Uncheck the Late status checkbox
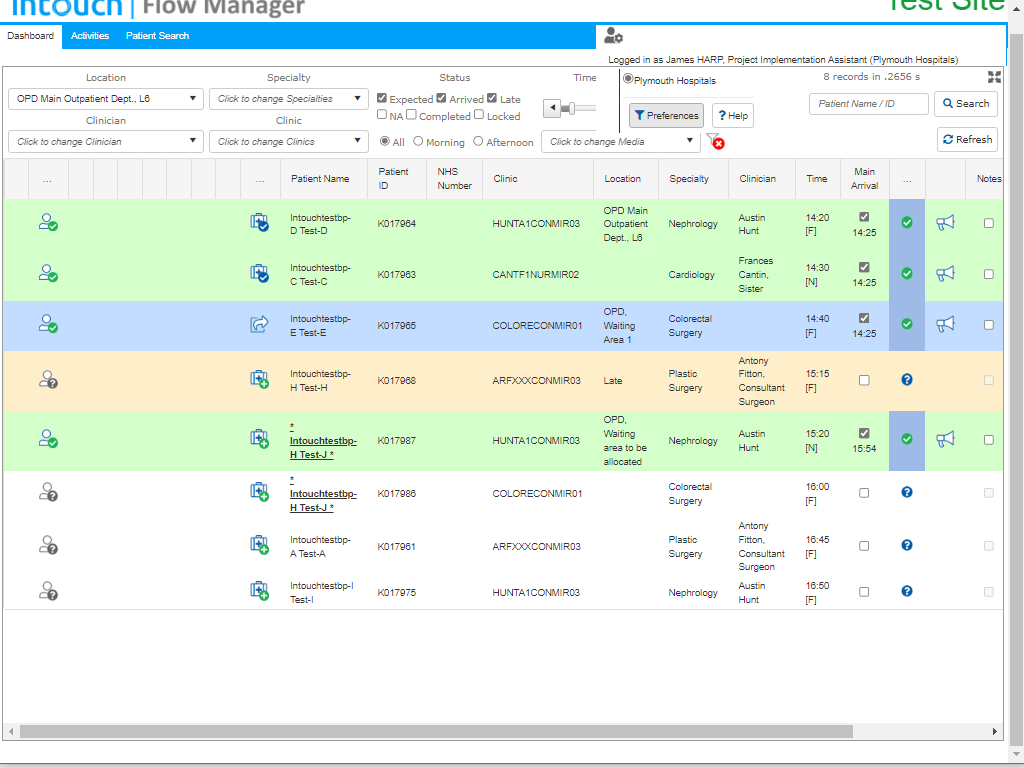1024x768 pixels. [492, 98]
